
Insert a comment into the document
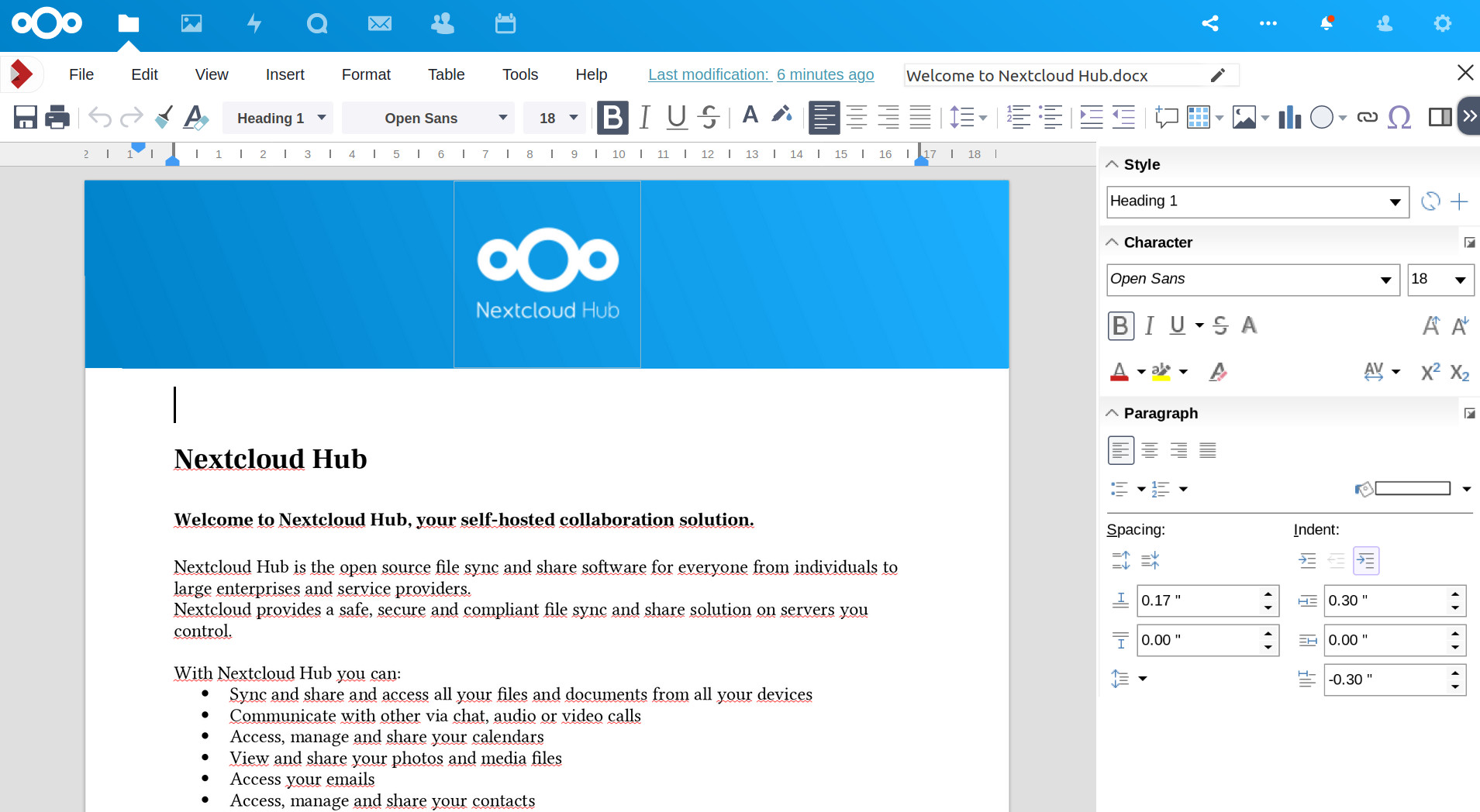pos(1167,117)
